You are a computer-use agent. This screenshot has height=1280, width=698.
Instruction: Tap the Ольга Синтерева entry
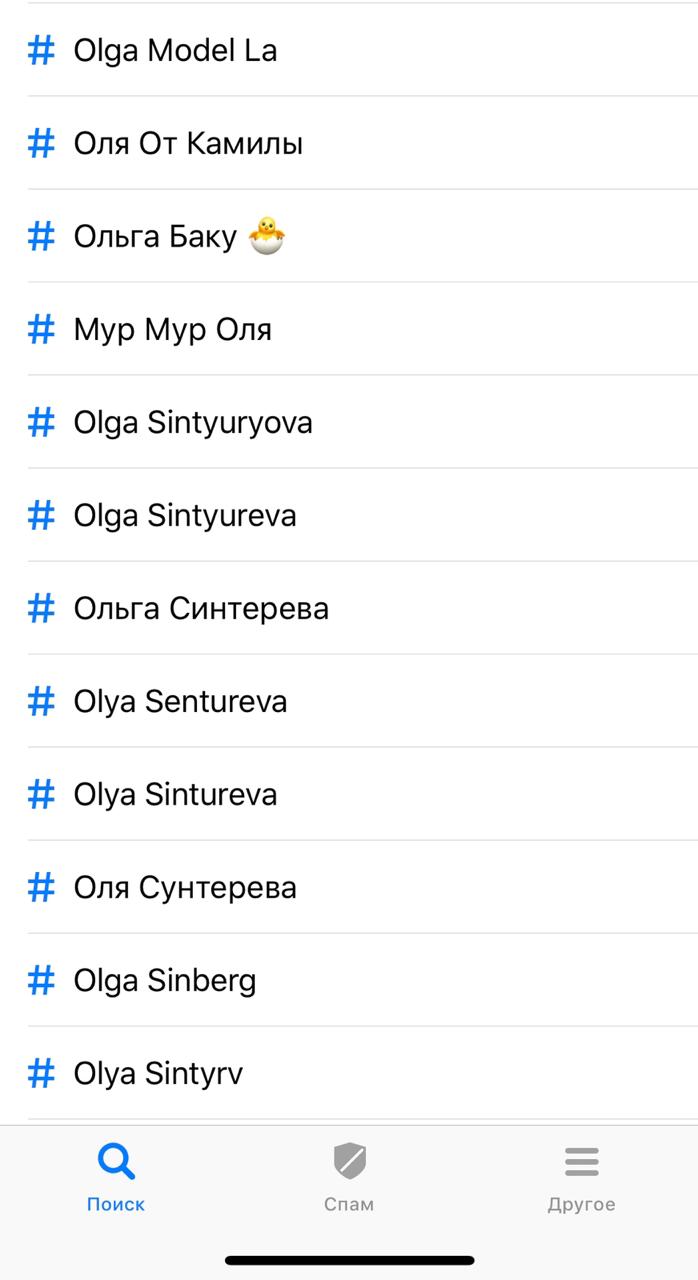tap(201, 609)
